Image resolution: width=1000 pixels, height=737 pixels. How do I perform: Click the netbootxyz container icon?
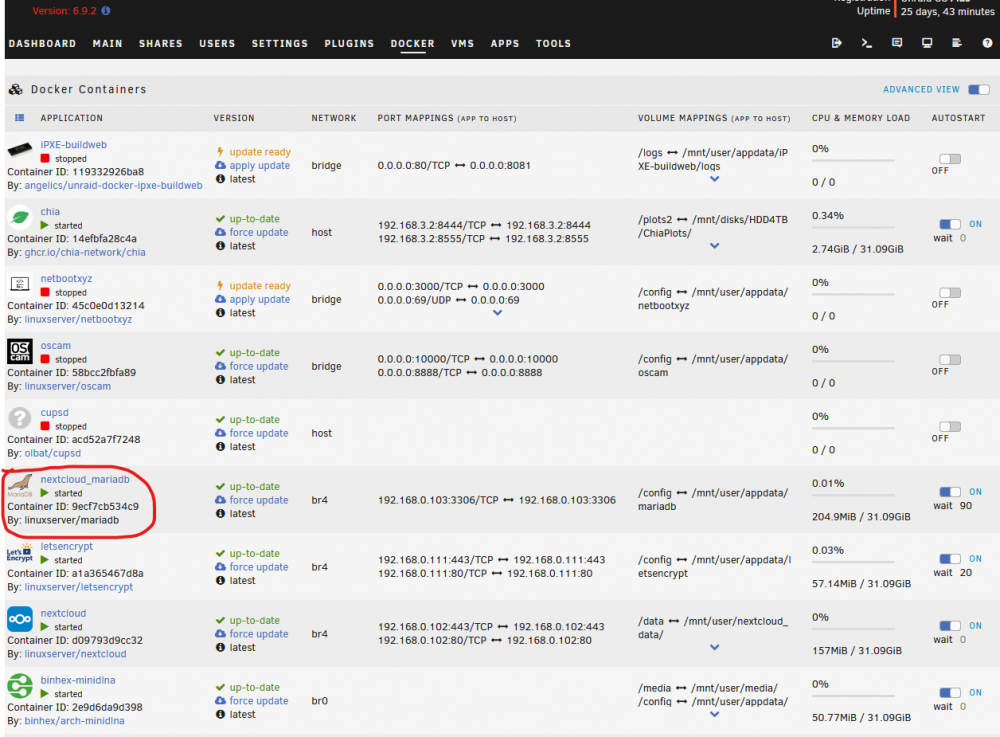[20, 284]
